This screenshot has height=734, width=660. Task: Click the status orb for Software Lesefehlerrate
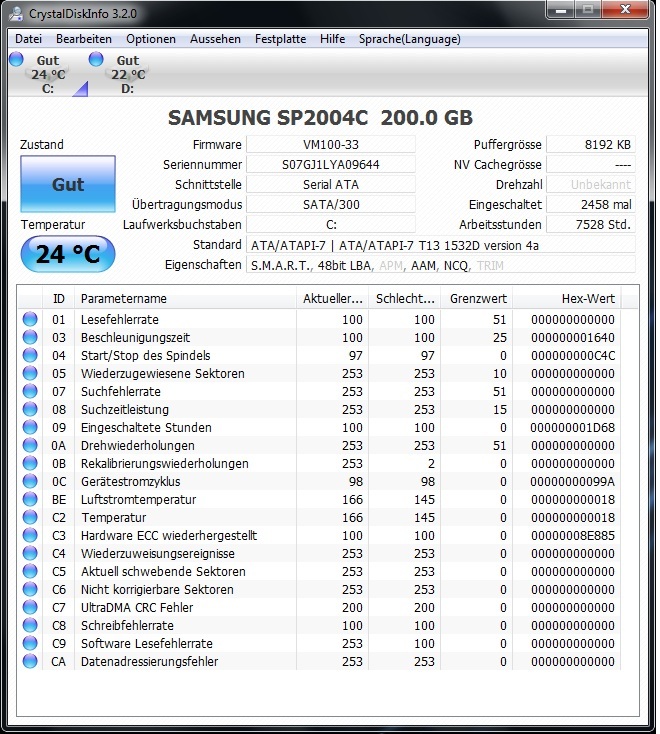pos(30,643)
